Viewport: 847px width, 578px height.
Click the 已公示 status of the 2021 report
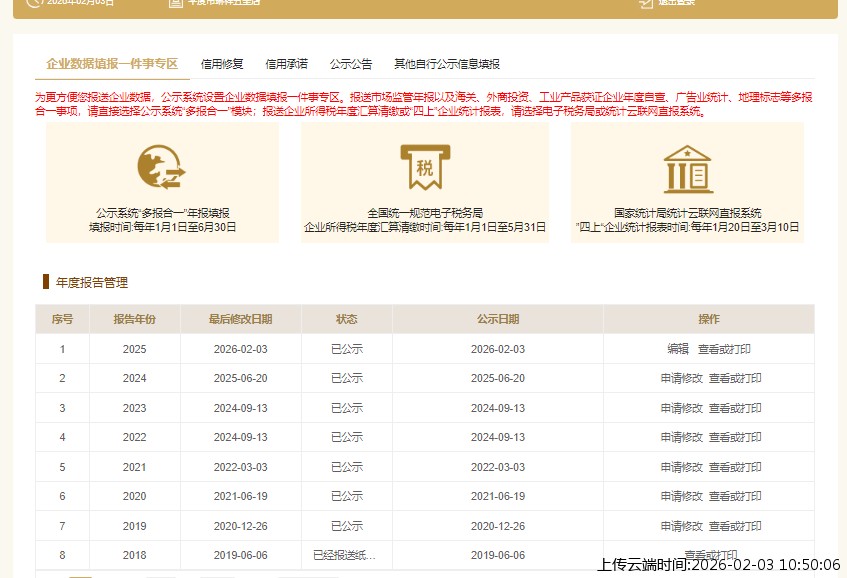(346, 467)
